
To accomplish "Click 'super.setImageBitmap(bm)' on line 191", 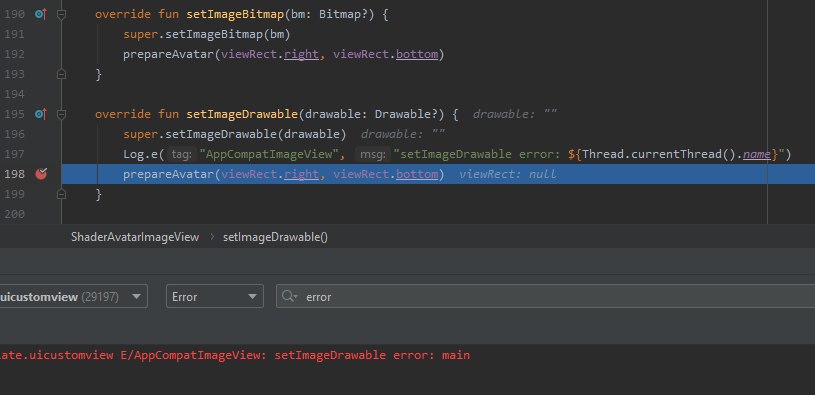I will [x=206, y=34].
